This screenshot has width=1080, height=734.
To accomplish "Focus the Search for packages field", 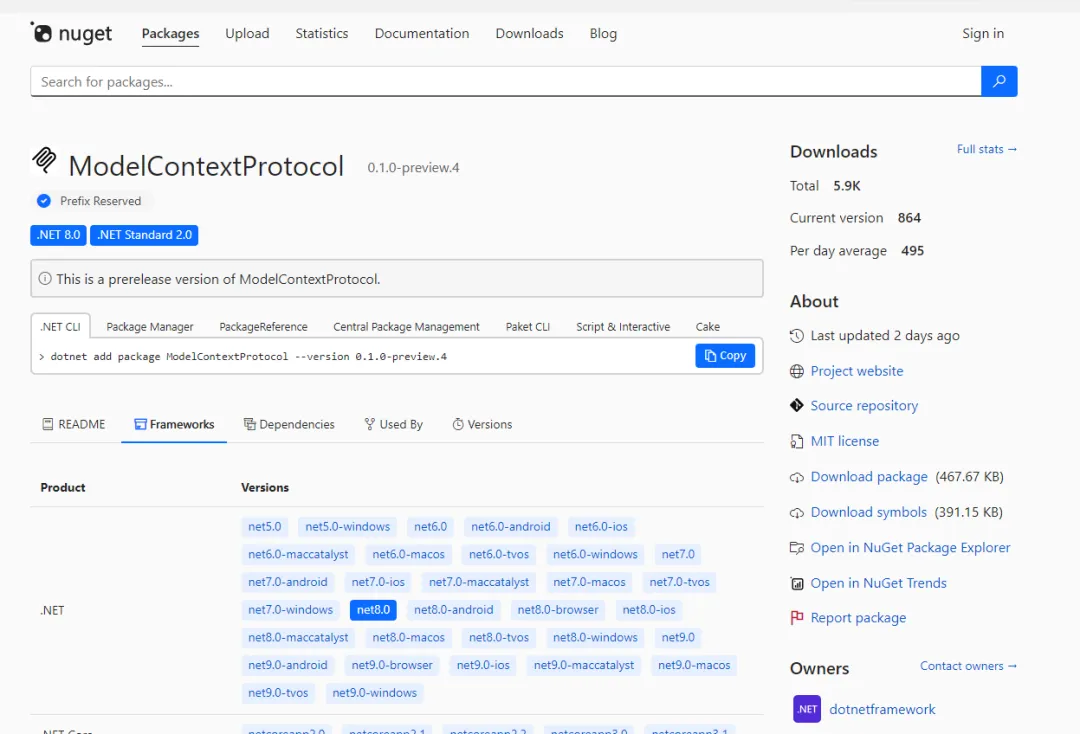I will tap(506, 81).
